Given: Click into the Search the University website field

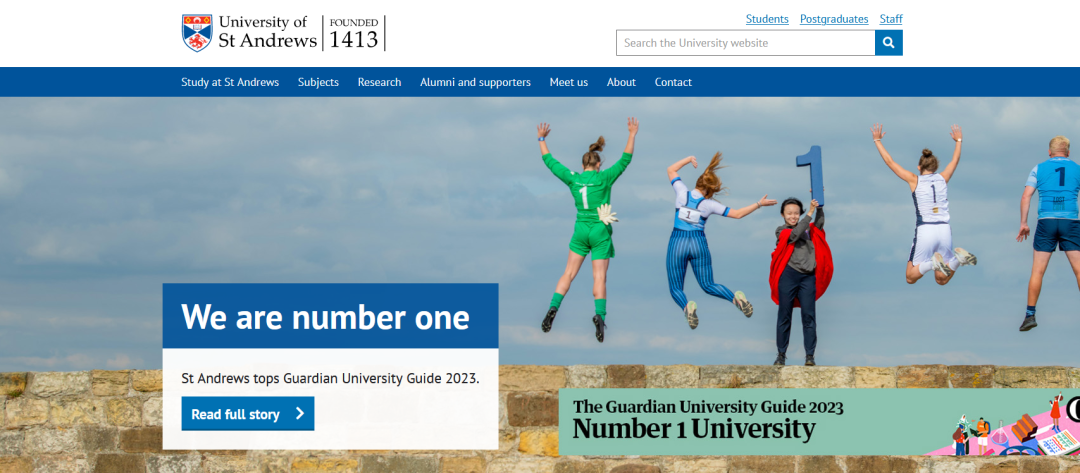Looking at the screenshot, I should pyautogui.click(x=745, y=43).
